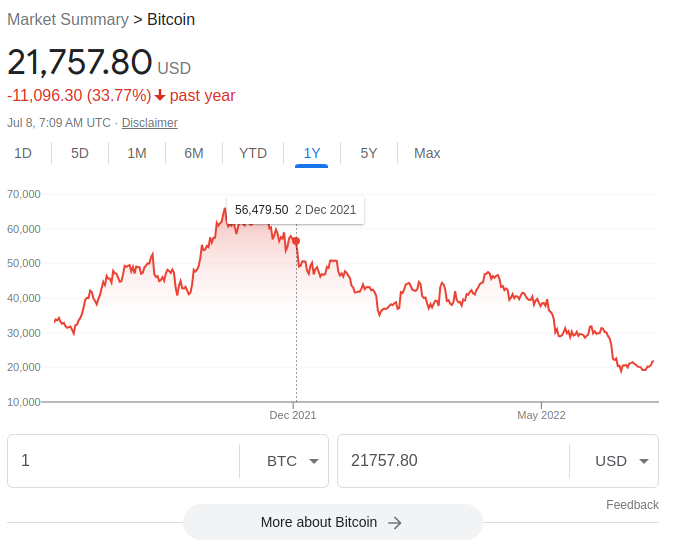686x549 pixels.
Task: Click the red down arrow icon
Action: click(160, 96)
